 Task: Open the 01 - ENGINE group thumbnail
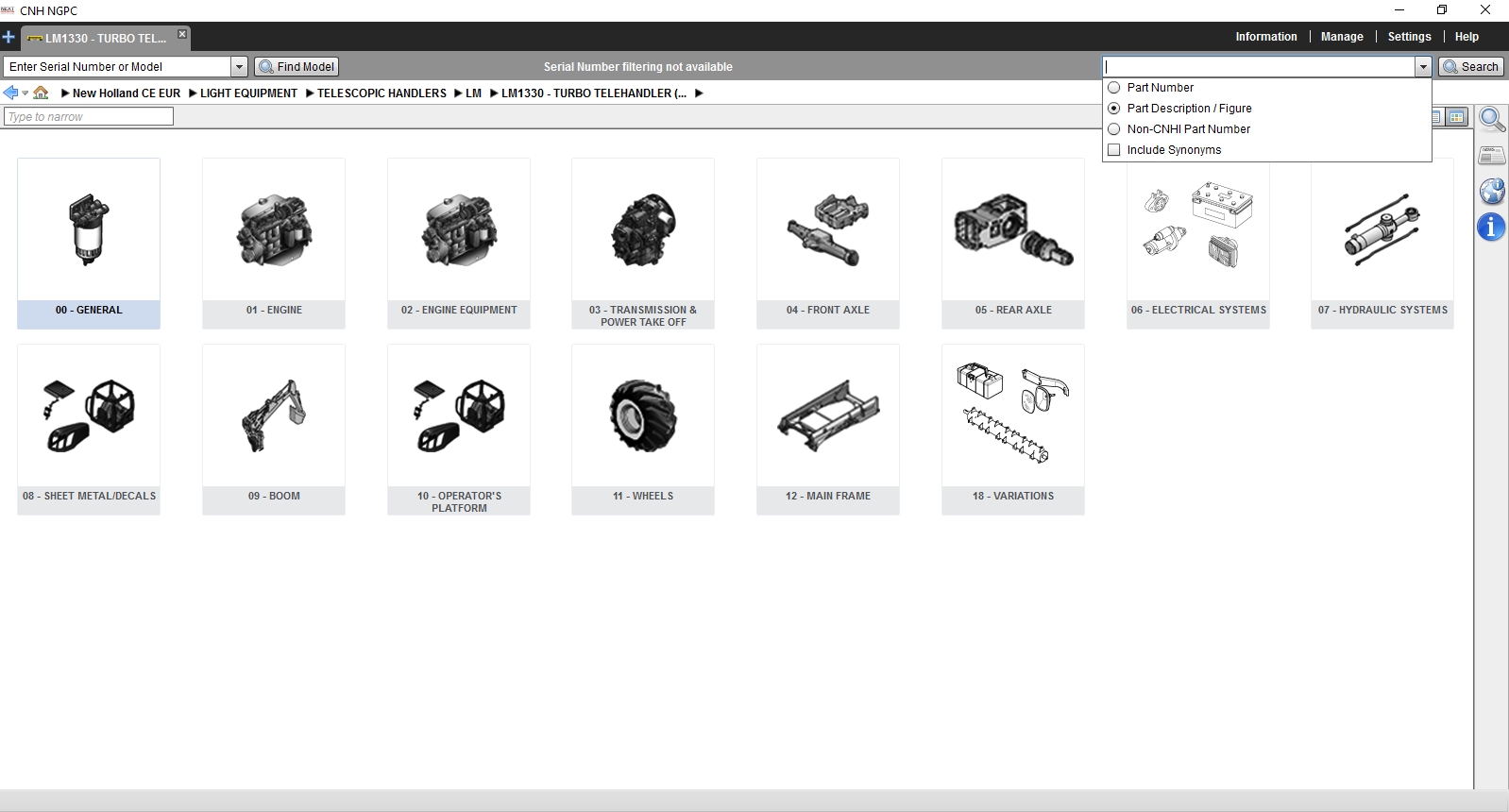click(x=274, y=244)
